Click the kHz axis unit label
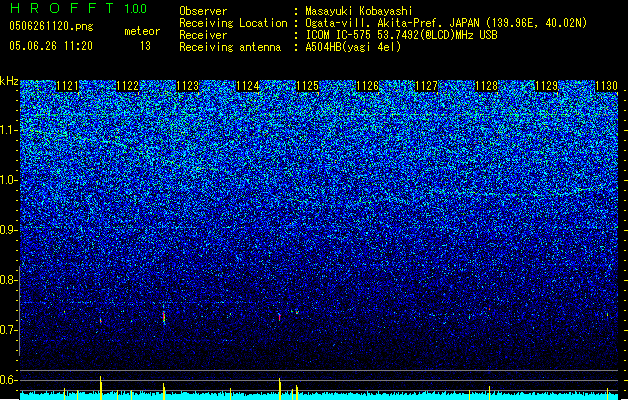The width and height of the screenshot is (629, 400). [x=9, y=81]
